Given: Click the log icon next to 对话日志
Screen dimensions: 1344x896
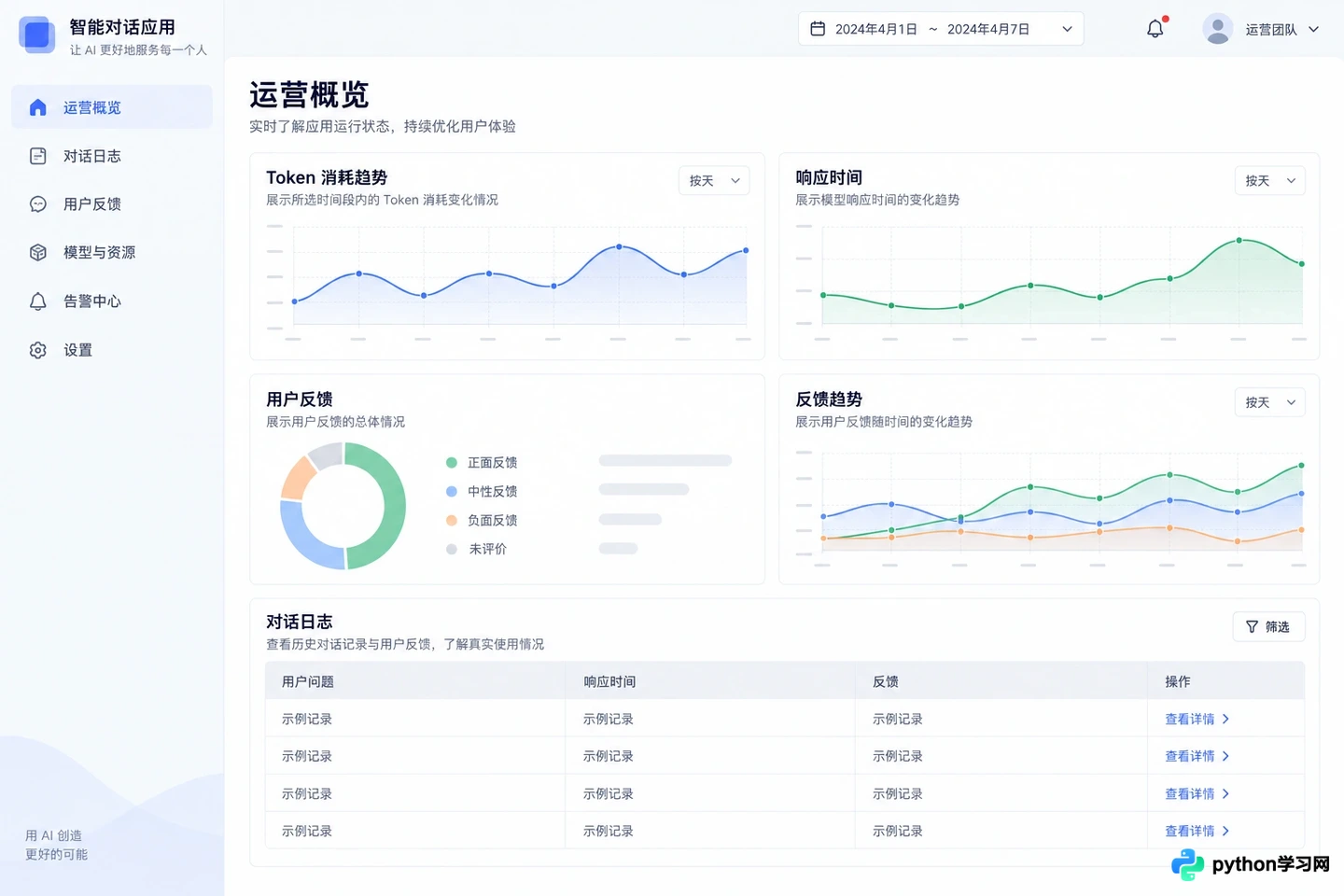Looking at the screenshot, I should (x=38, y=156).
